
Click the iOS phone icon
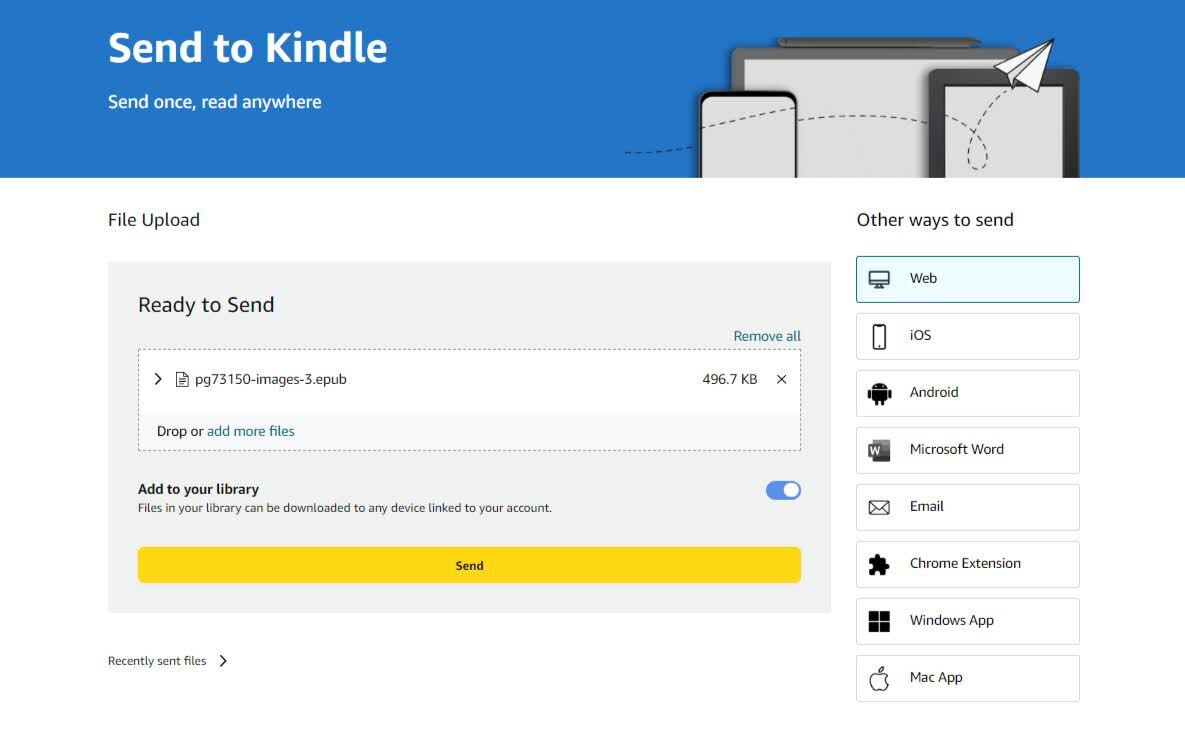tap(879, 336)
